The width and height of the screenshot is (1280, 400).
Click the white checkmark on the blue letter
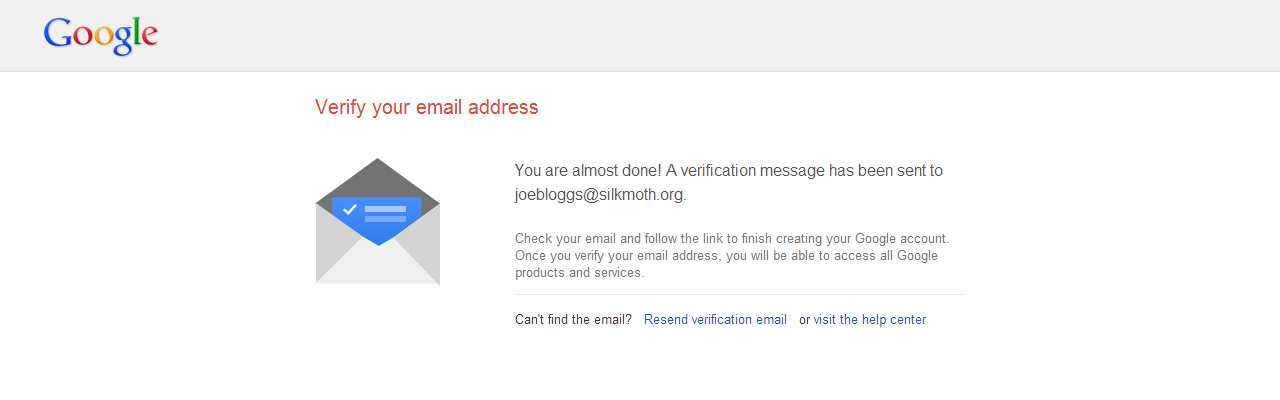click(349, 210)
